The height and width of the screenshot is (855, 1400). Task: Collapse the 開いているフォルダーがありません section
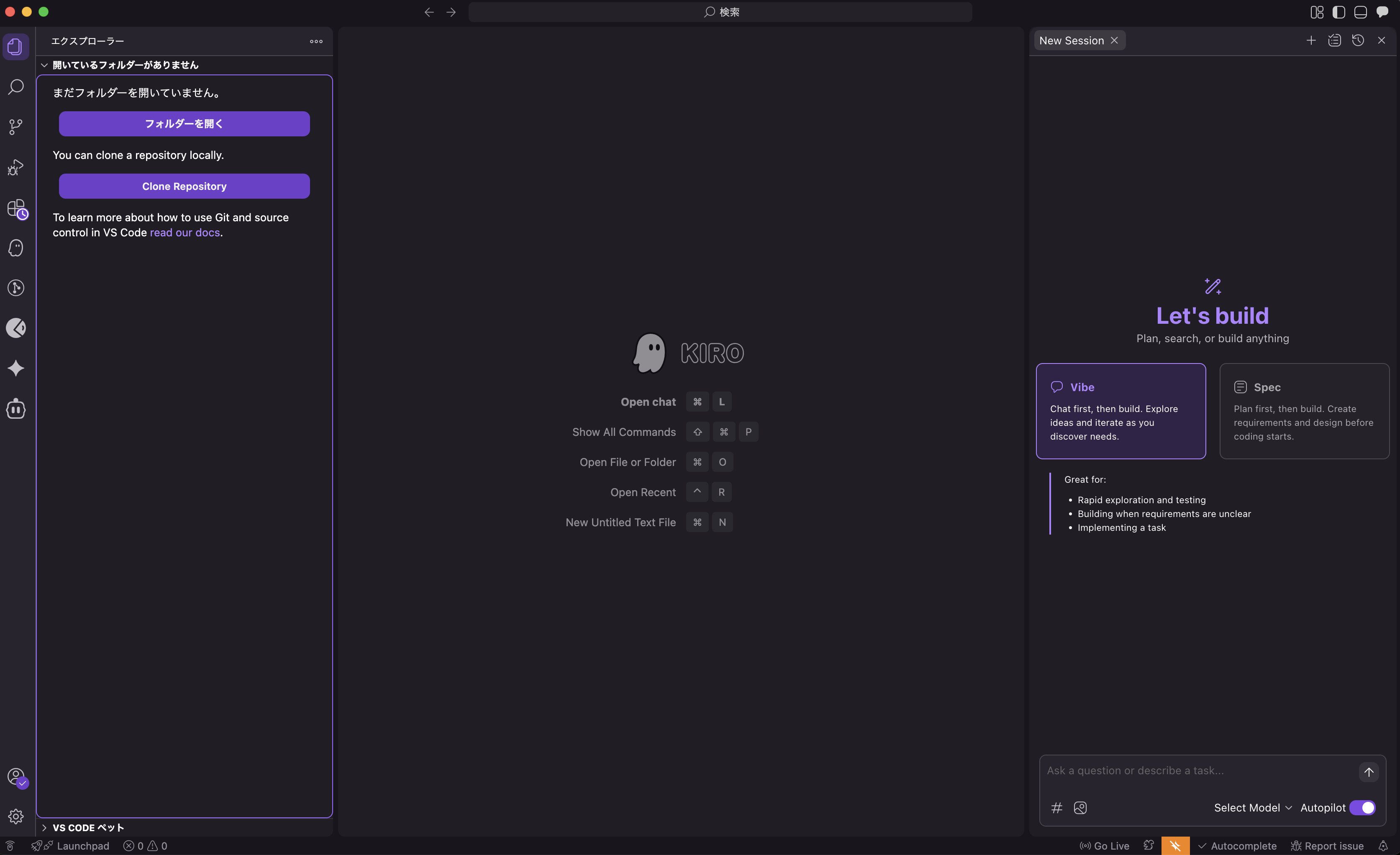pyautogui.click(x=125, y=65)
